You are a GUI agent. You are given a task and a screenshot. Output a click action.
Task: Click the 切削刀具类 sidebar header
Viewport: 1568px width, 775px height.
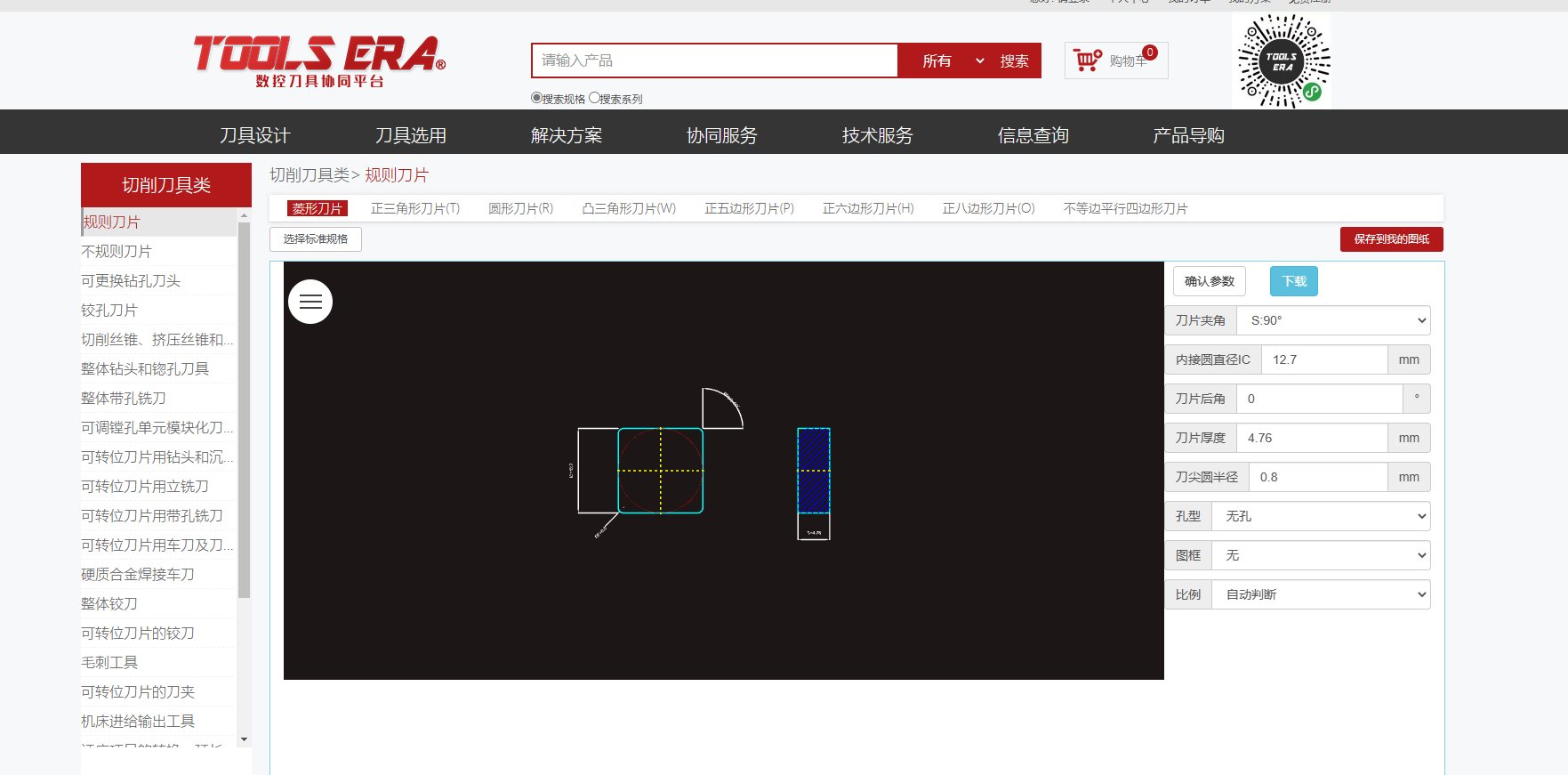pos(166,184)
